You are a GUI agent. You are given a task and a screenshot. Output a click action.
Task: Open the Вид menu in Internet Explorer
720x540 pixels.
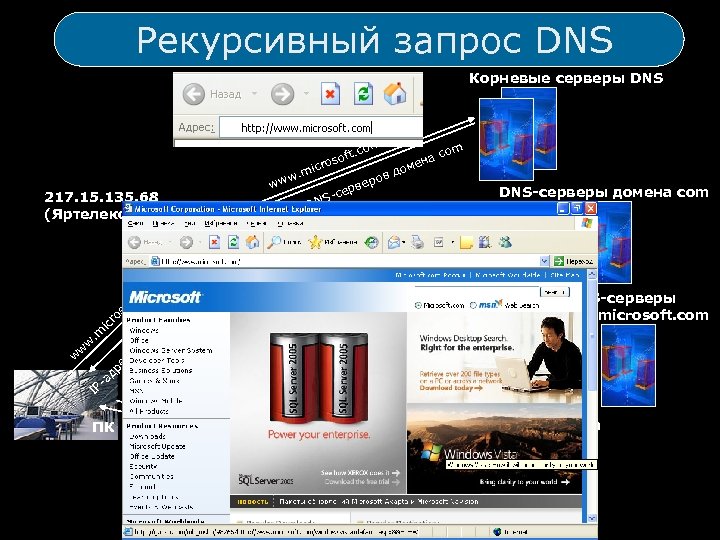coord(190,223)
